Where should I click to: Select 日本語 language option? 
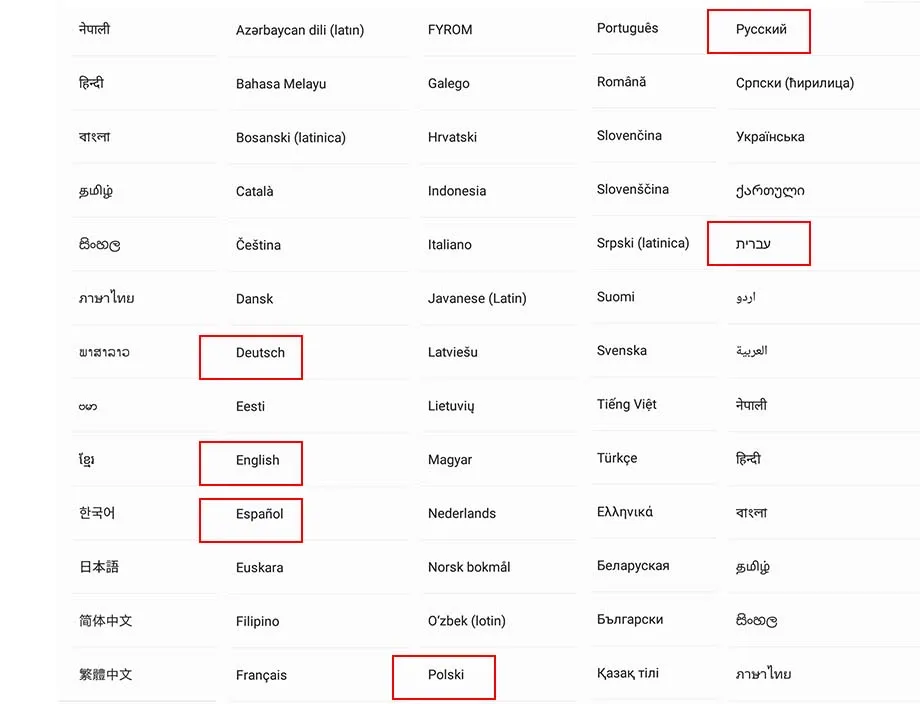tap(99, 567)
